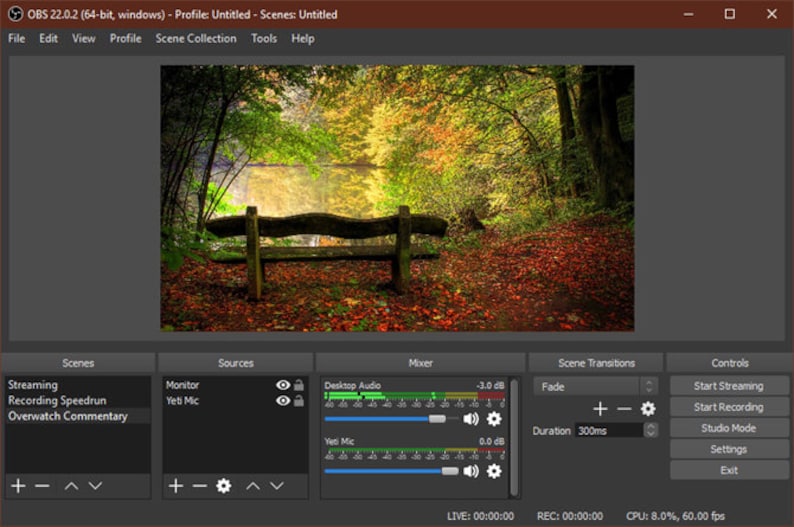Screen dimensions: 794x527
Task: Click Start Streaming button
Action: coord(729,386)
